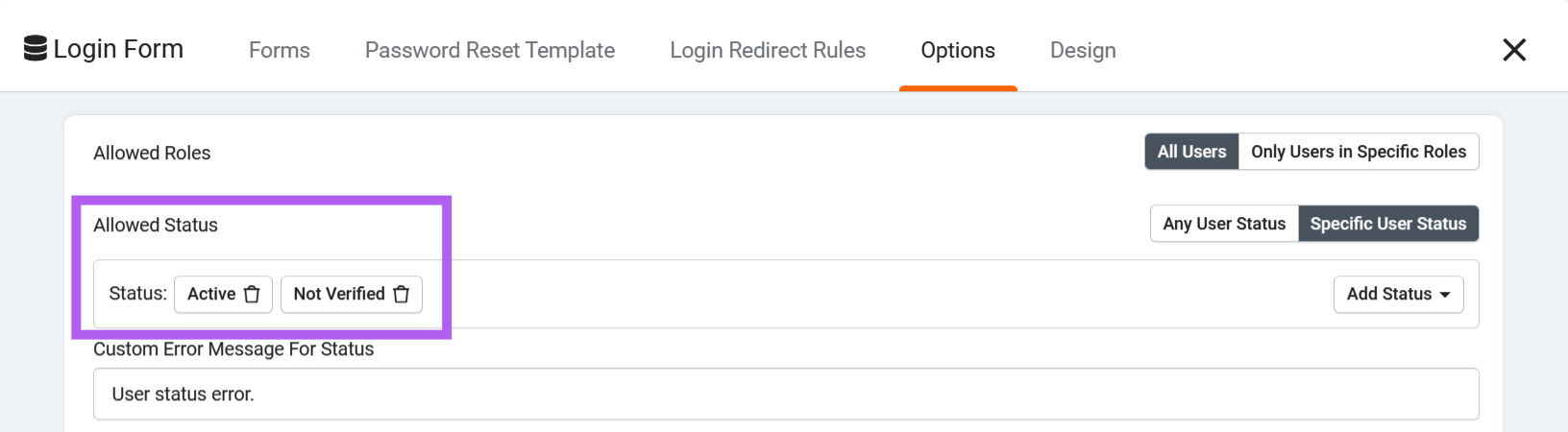Focus the User status error message field
Image resolution: width=1568 pixels, height=432 pixels.
[x=786, y=394]
